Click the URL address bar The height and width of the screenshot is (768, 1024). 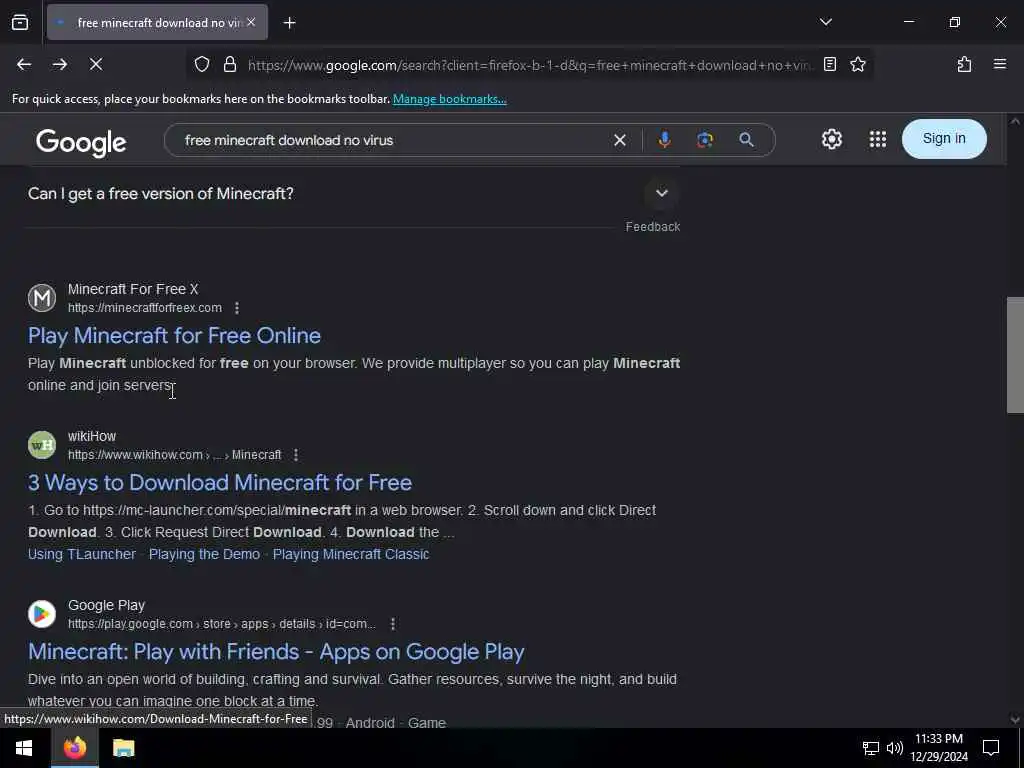click(x=530, y=65)
